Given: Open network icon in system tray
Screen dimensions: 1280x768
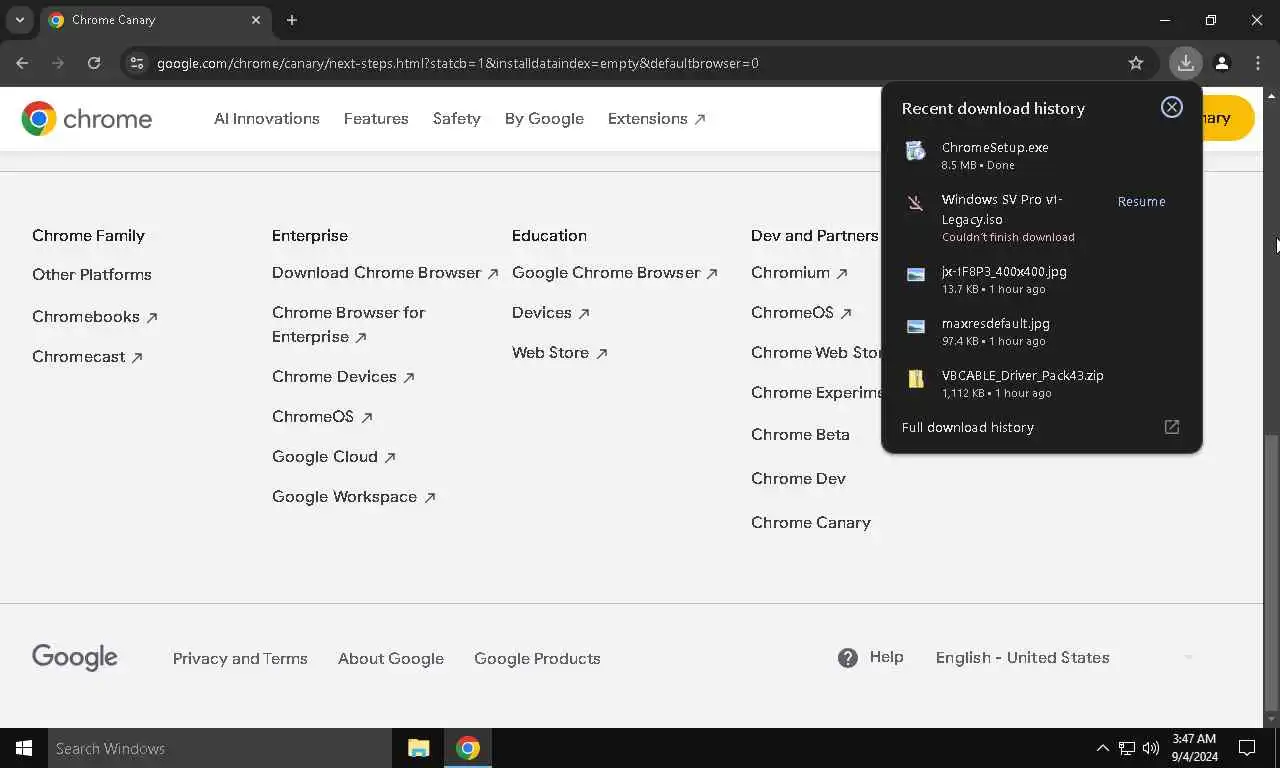Looking at the screenshot, I should (1127, 748).
